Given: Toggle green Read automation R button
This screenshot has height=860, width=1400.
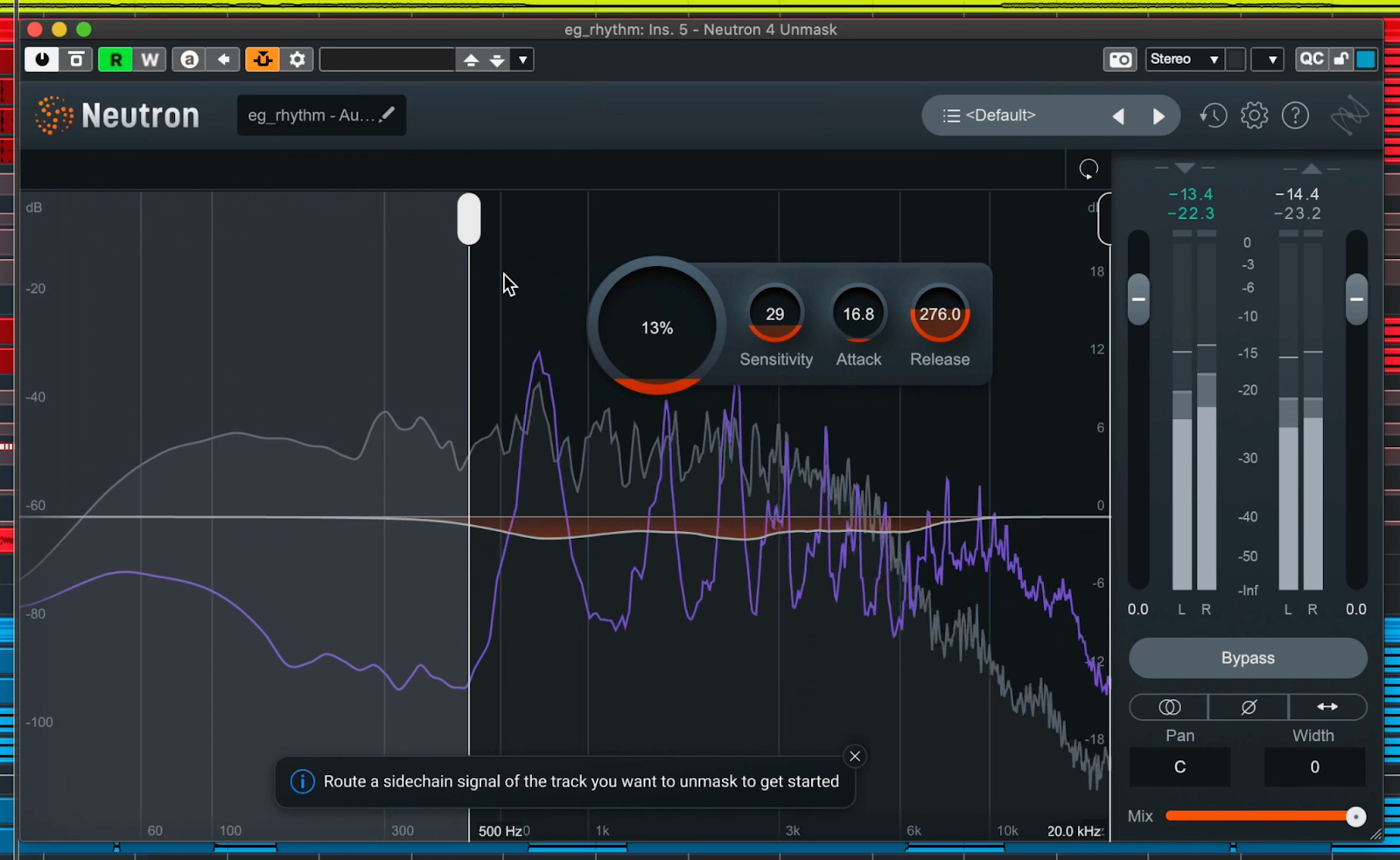Looking at the screenshot, I should pyautogui.click(x=115, y=59).
